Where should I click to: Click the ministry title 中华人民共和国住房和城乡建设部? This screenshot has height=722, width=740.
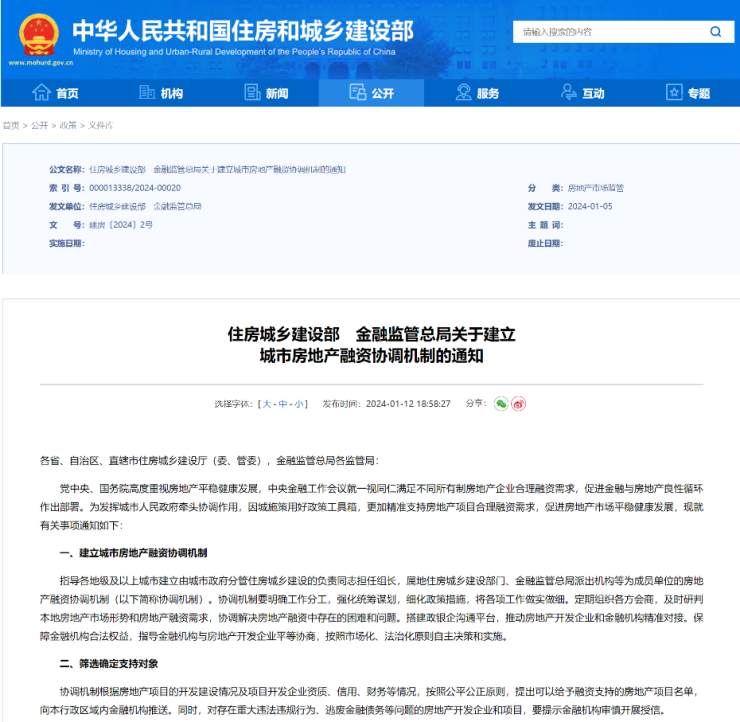243,31
